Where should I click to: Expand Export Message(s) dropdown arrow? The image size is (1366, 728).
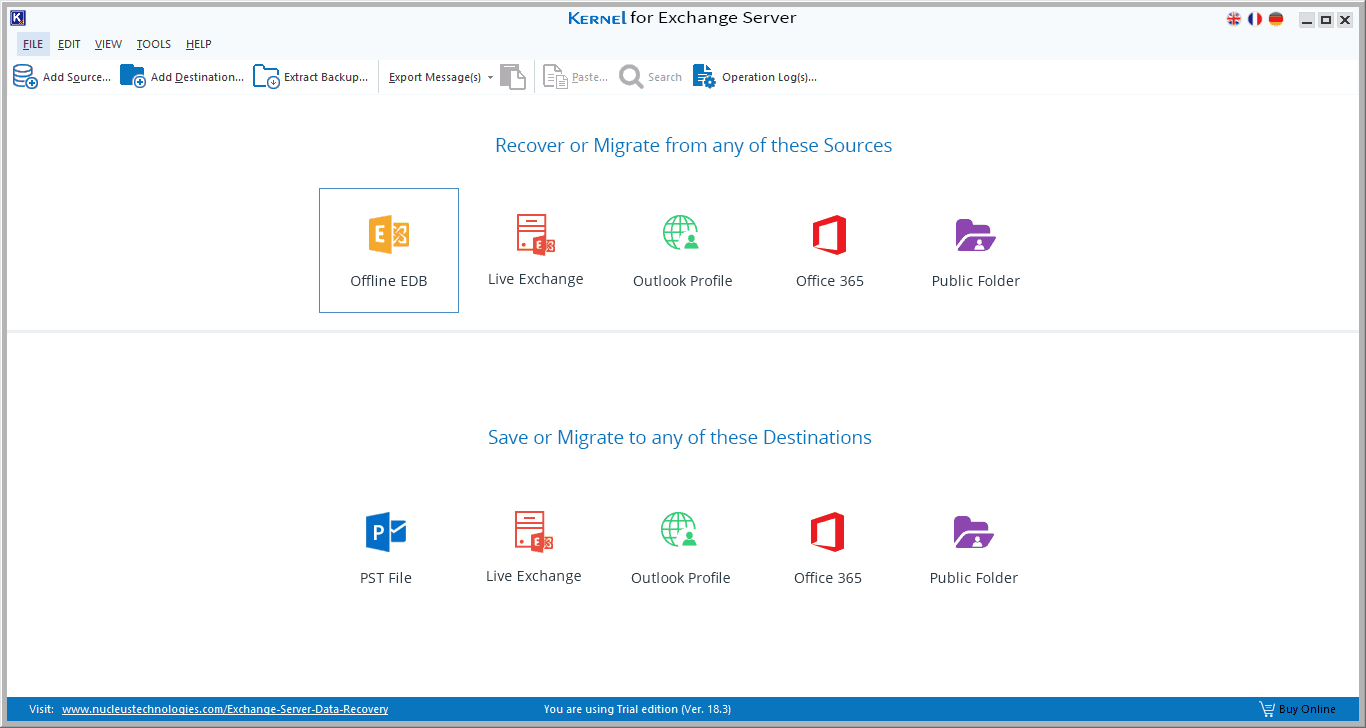click(490, 78)
